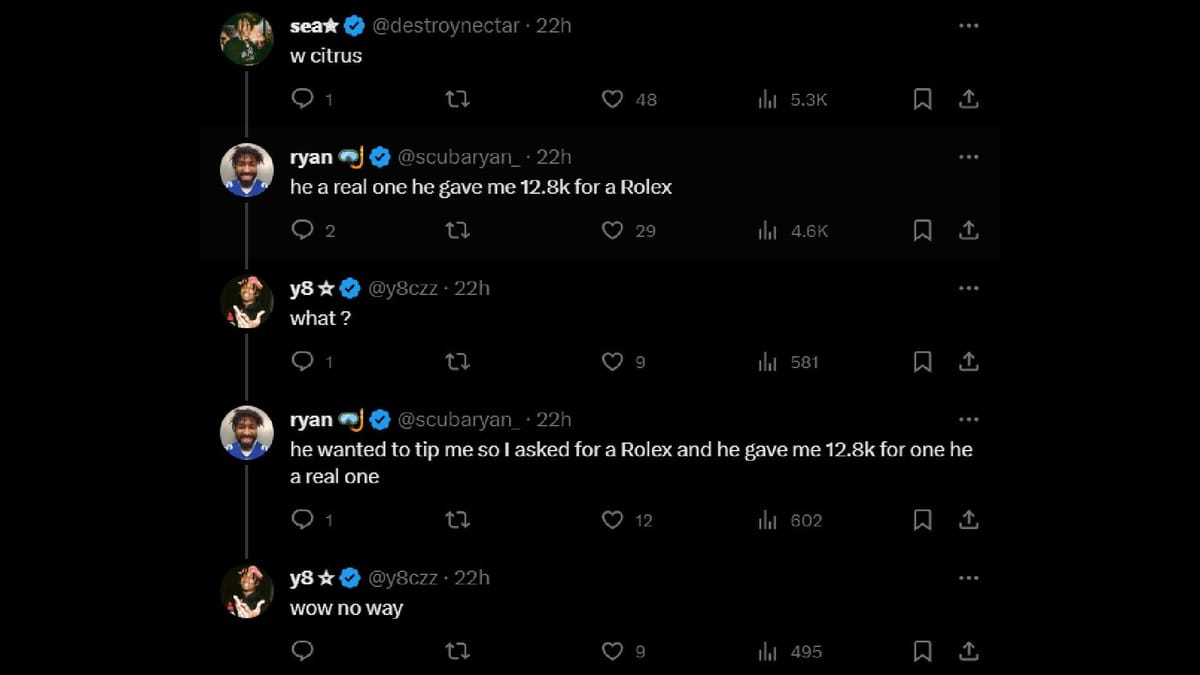Click the retweet icon under "wow no way"
The width and height of the screenshot is (1200, 675).
click(457, 651)
